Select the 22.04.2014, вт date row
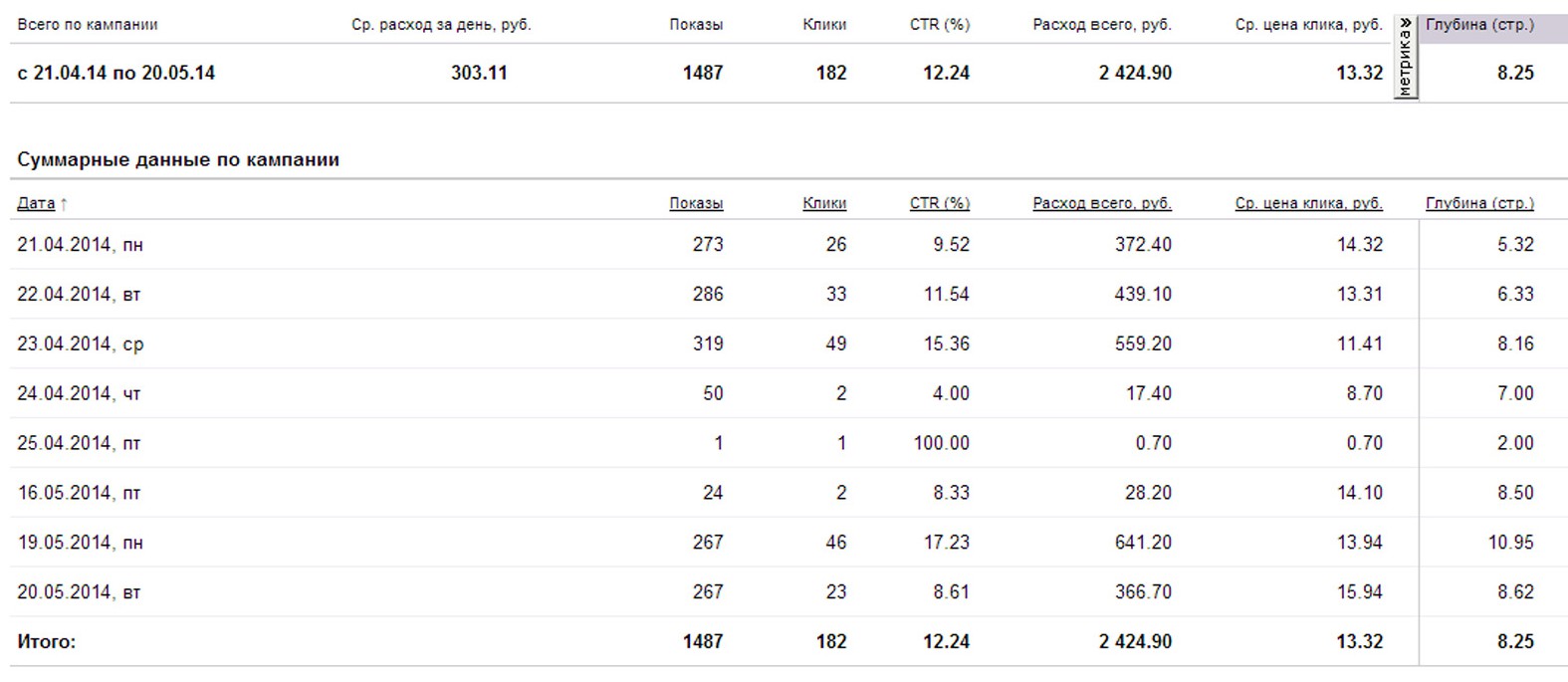1568x682 pixels. [79, 295]
